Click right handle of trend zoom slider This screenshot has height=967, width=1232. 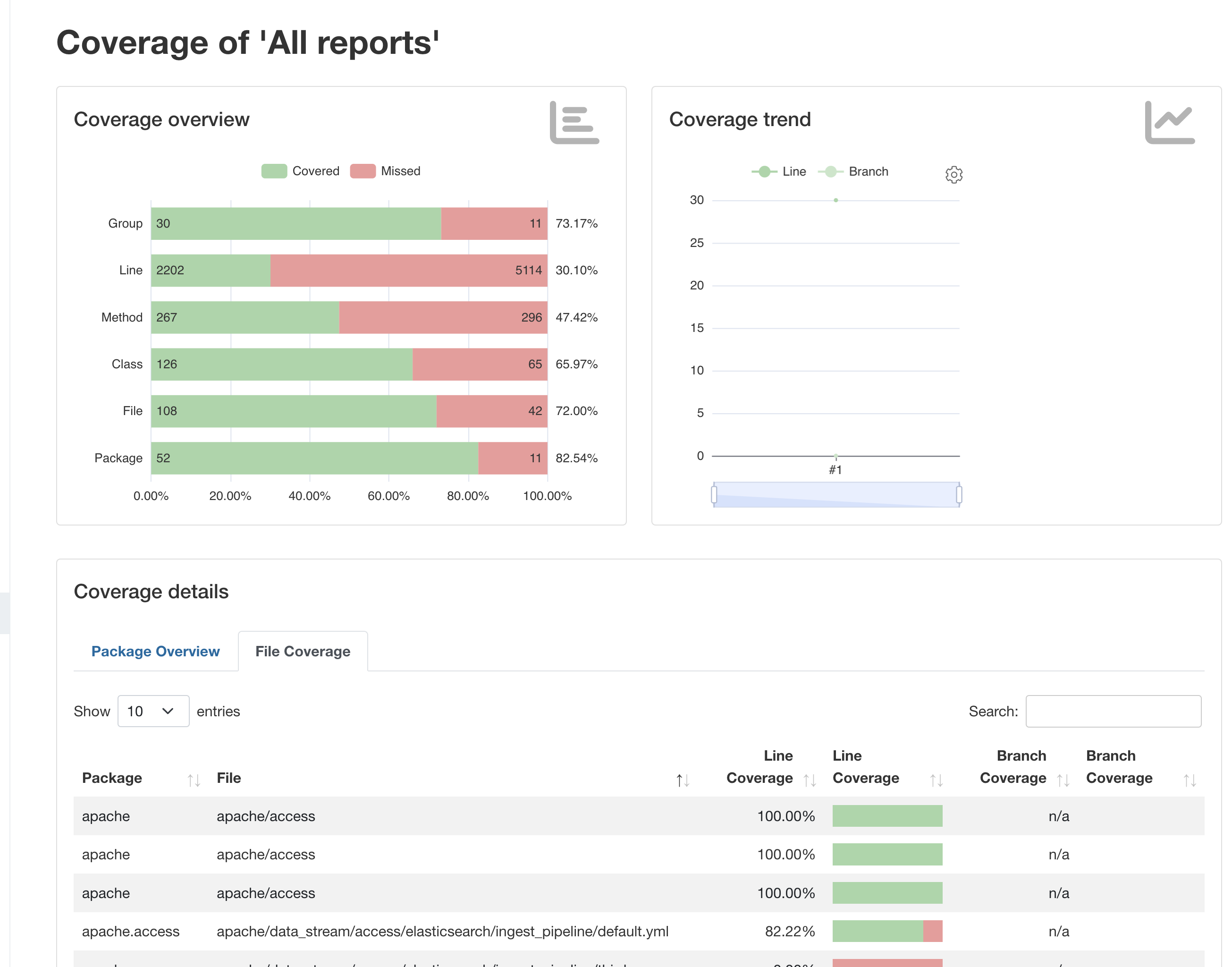pyautogui.click(x=958, y=494)
